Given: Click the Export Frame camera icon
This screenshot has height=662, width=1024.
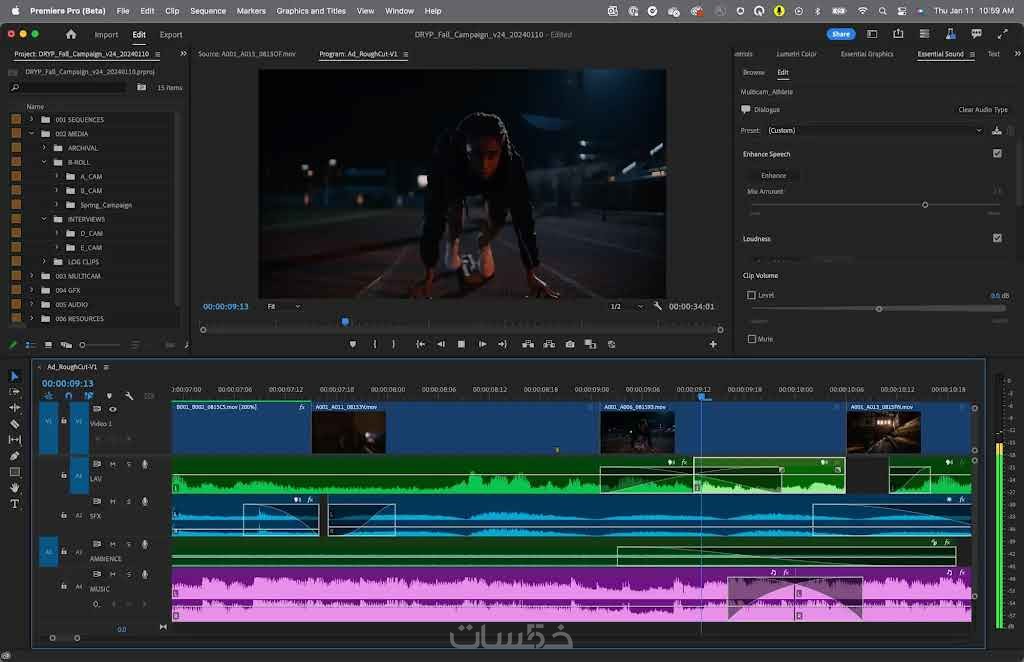Looking at the screenshot, I should 570,344.
